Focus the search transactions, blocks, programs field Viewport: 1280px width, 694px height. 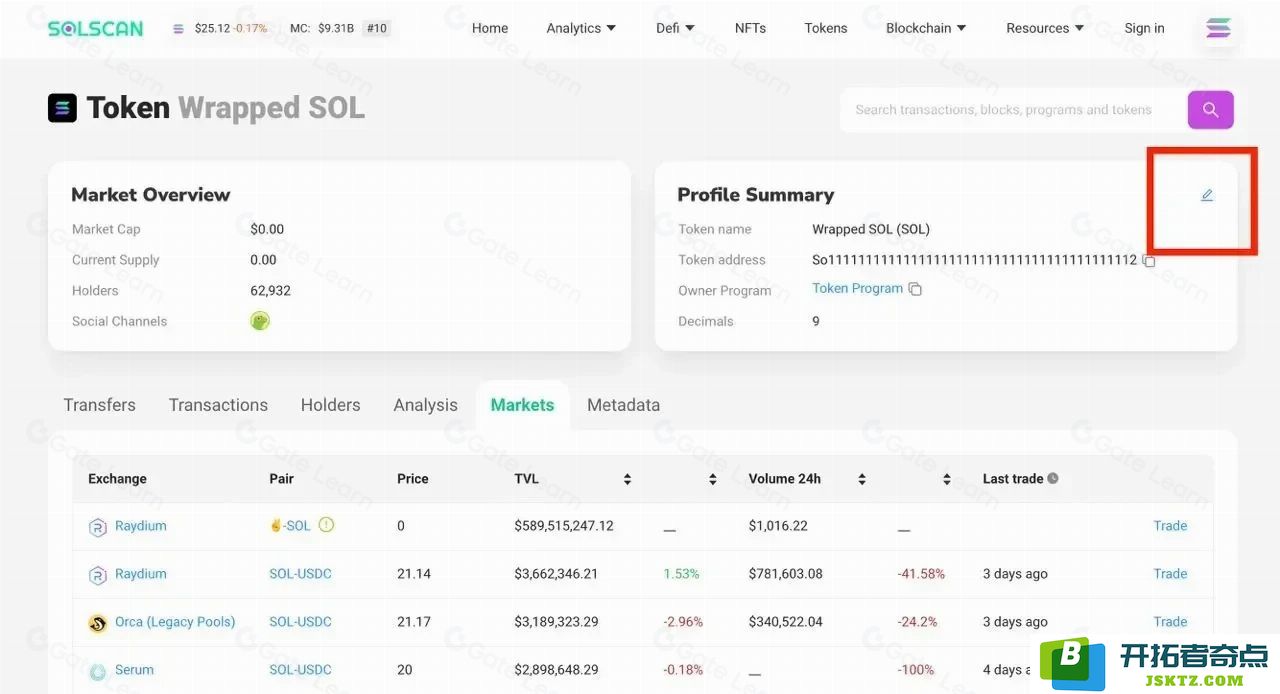(1014, 110)
